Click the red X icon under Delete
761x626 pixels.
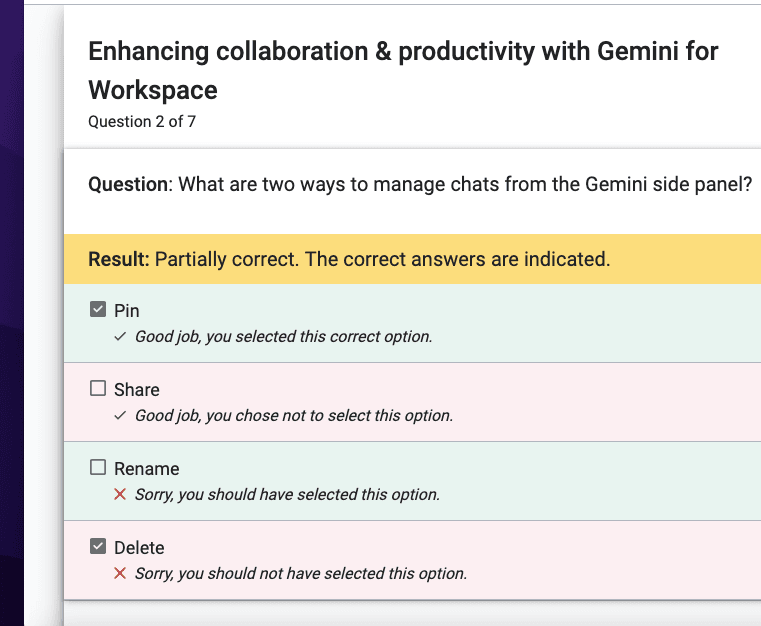click(120, 574)
